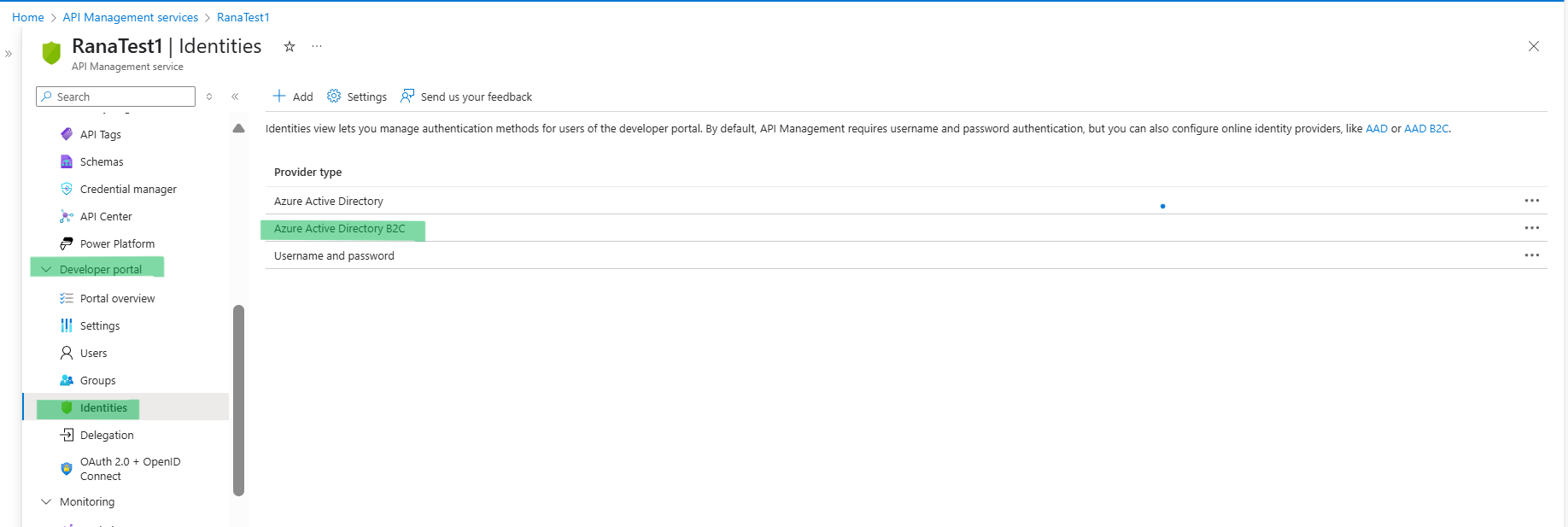The image size is (1568, 527).
Task: Click the Portal overview list icon
Action: (x=67, y=298)
